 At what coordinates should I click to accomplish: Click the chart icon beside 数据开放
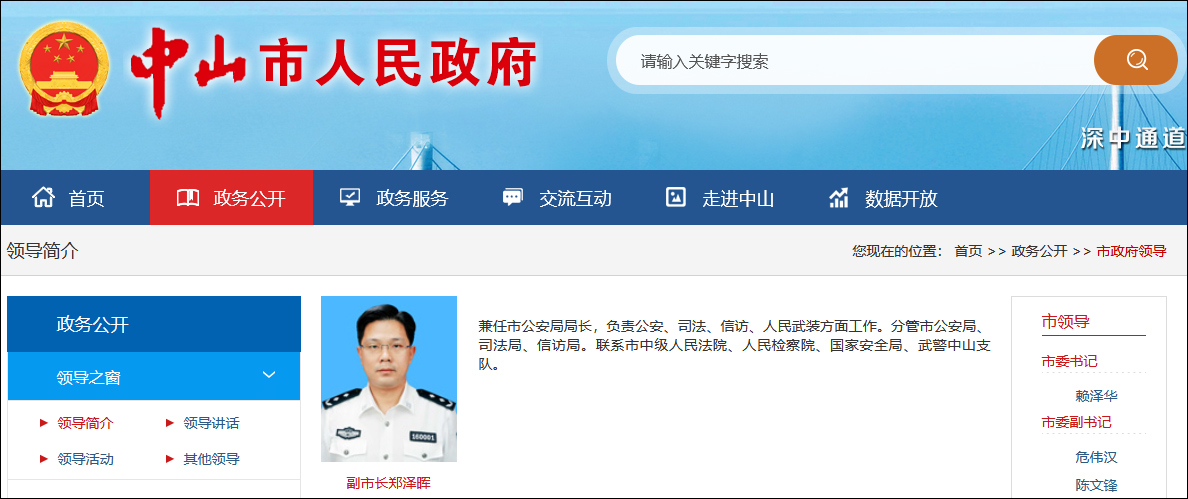tap(839, 198)
